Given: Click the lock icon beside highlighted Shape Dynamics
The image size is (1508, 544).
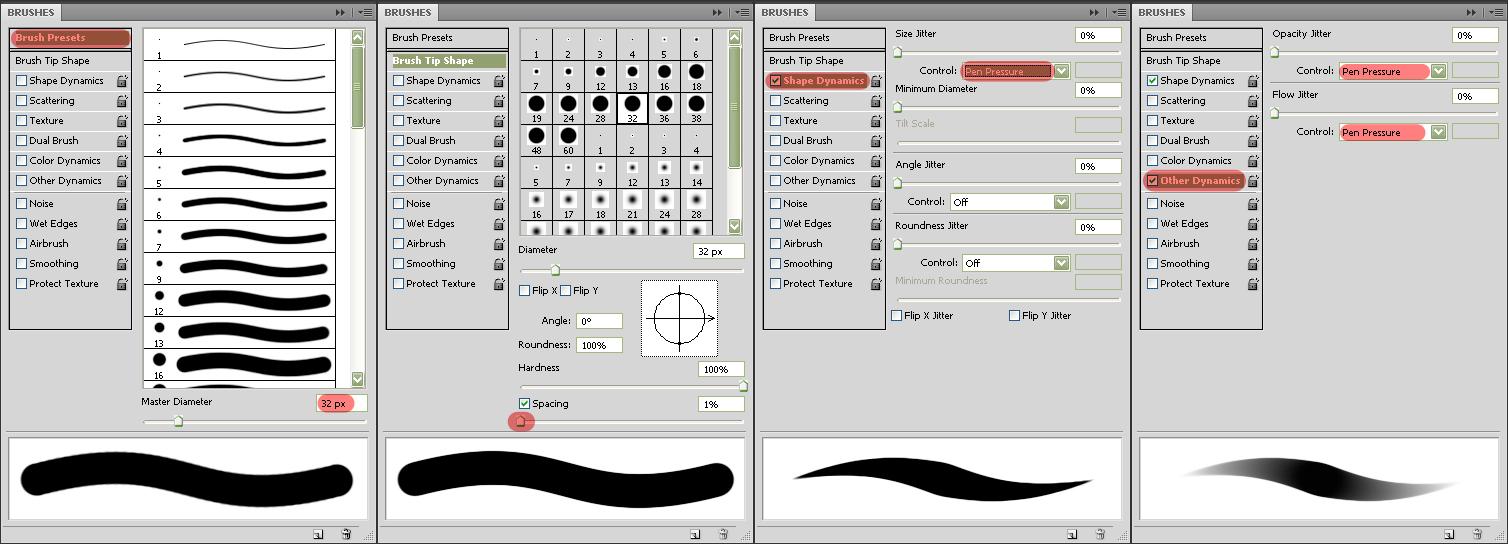Looking at the screenshot, I should click(x=876, y=81).
